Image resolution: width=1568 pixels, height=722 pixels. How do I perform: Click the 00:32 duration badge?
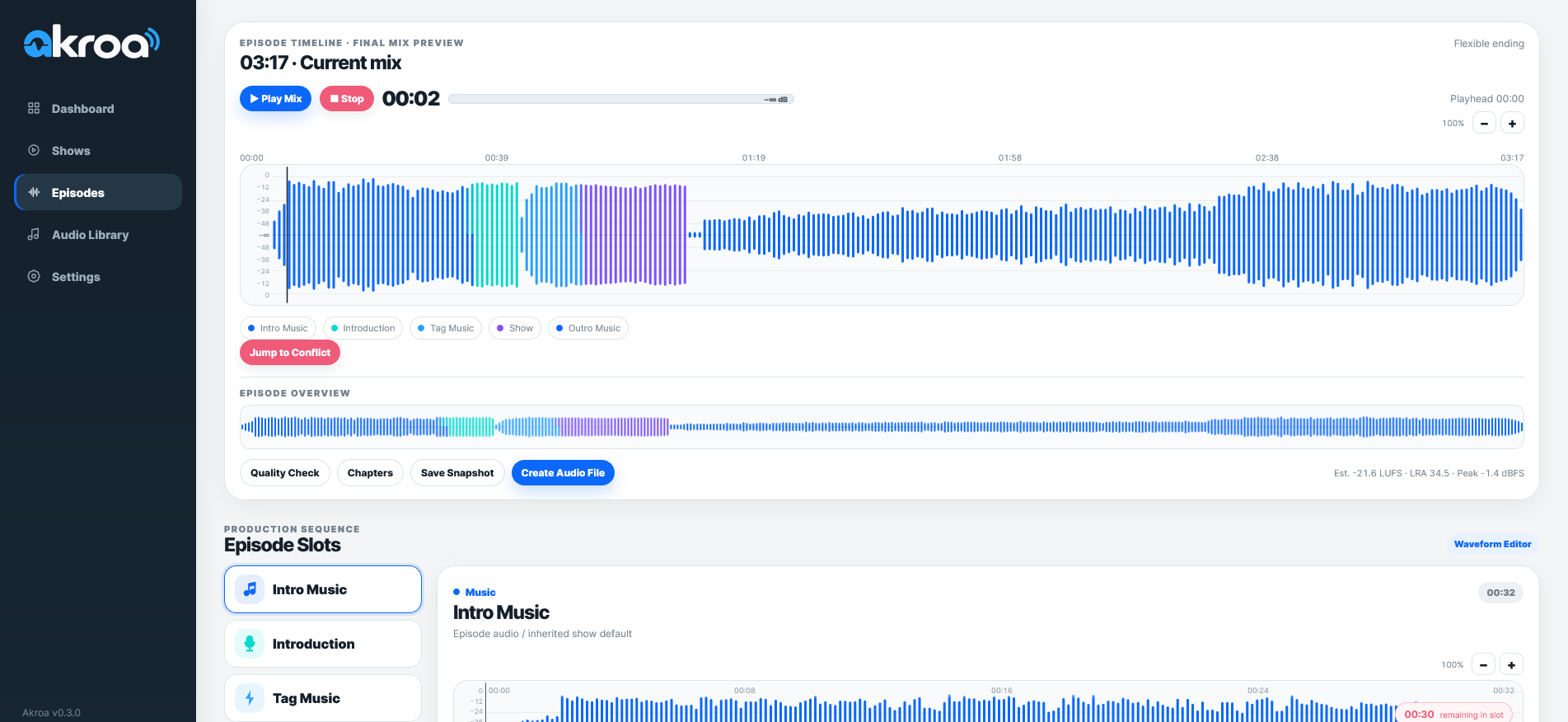pyautogui.click(x=1500, y=593)
